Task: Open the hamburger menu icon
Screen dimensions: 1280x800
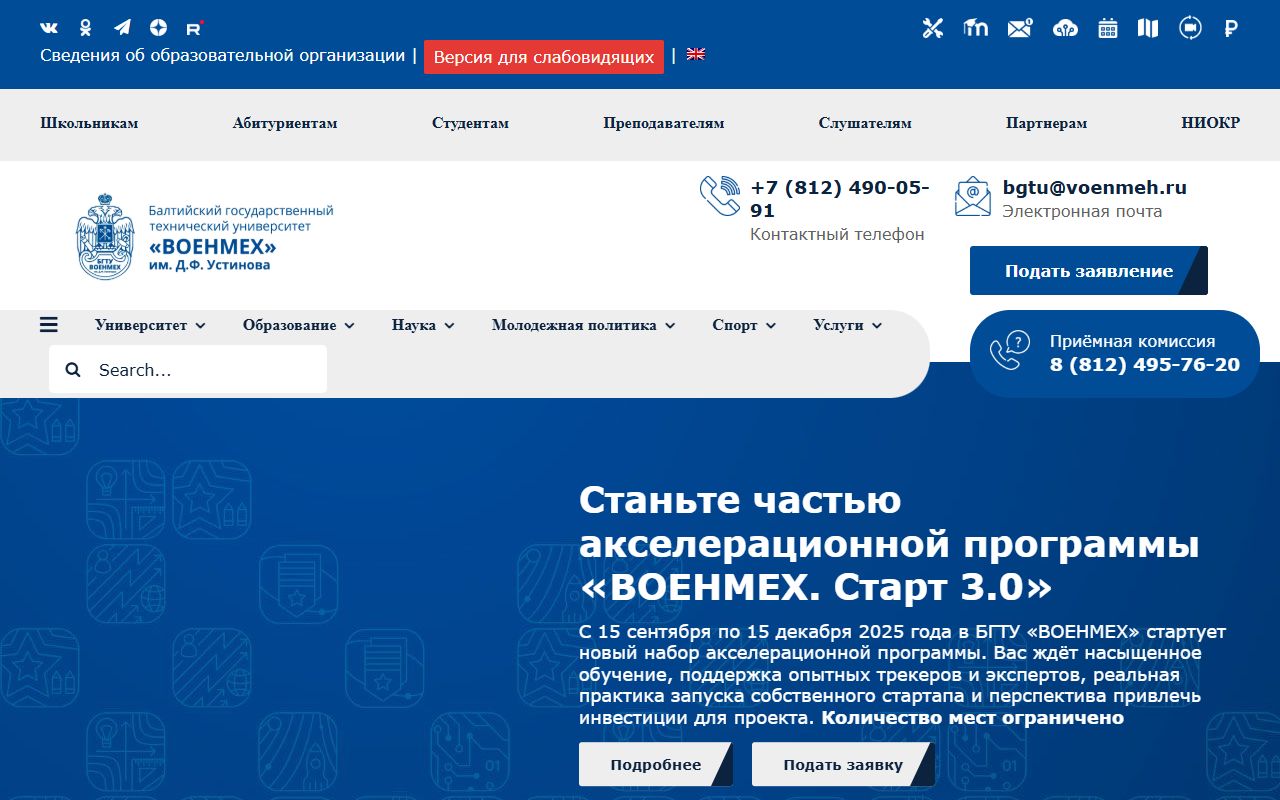Action: (x=49, y=325)
